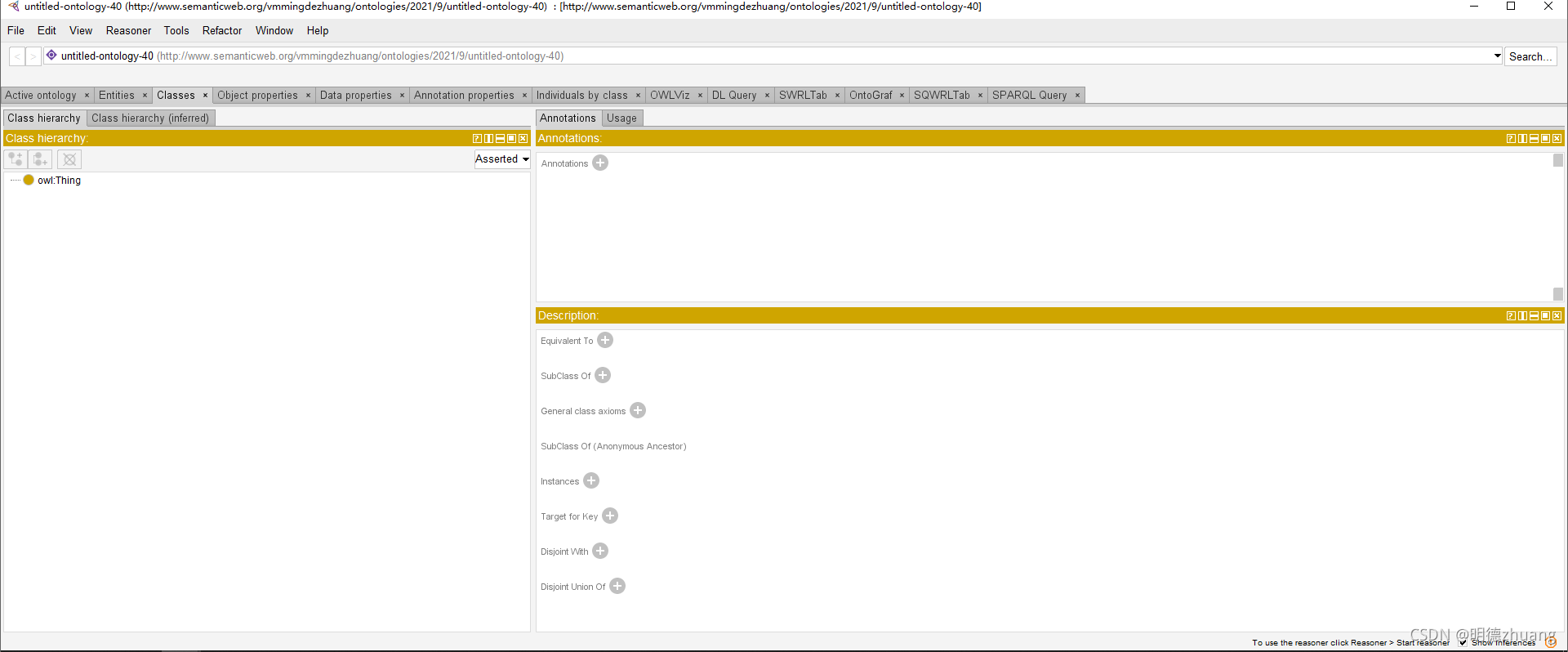This screenshot has width=1568, height=652.
Task: Click the Annotations panel help icon
Action: 1512,139
